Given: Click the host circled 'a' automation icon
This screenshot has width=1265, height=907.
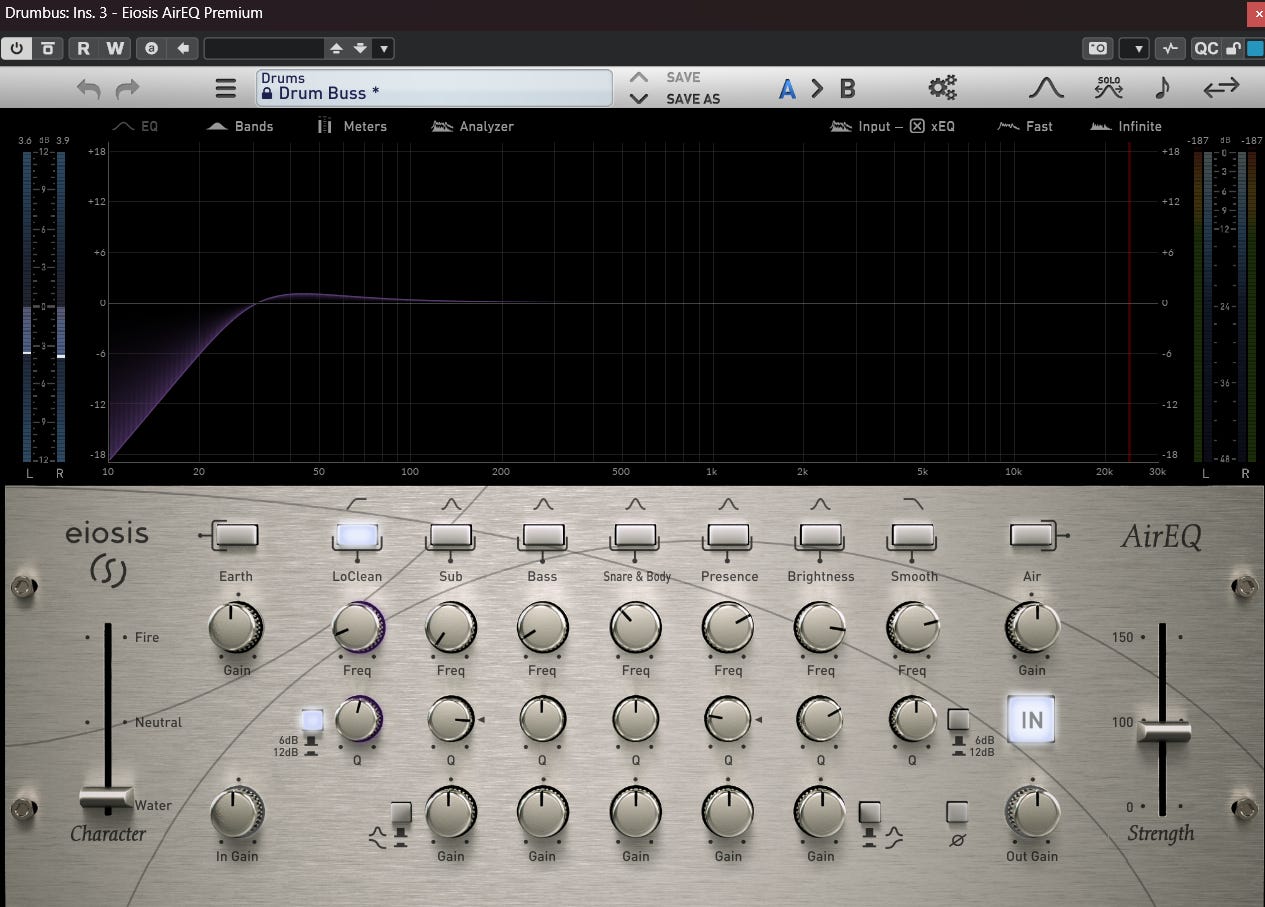Looking at the screenshot, I should [x=151, y=48].
